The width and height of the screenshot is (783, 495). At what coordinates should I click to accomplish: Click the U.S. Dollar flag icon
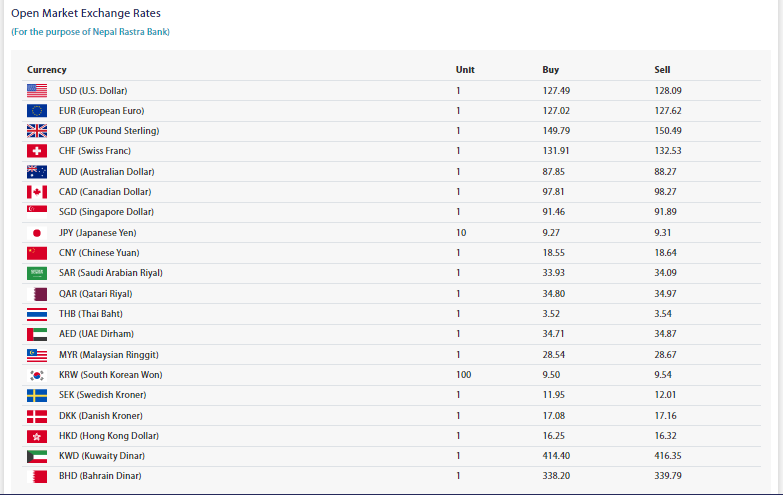[x=37, y=90]
